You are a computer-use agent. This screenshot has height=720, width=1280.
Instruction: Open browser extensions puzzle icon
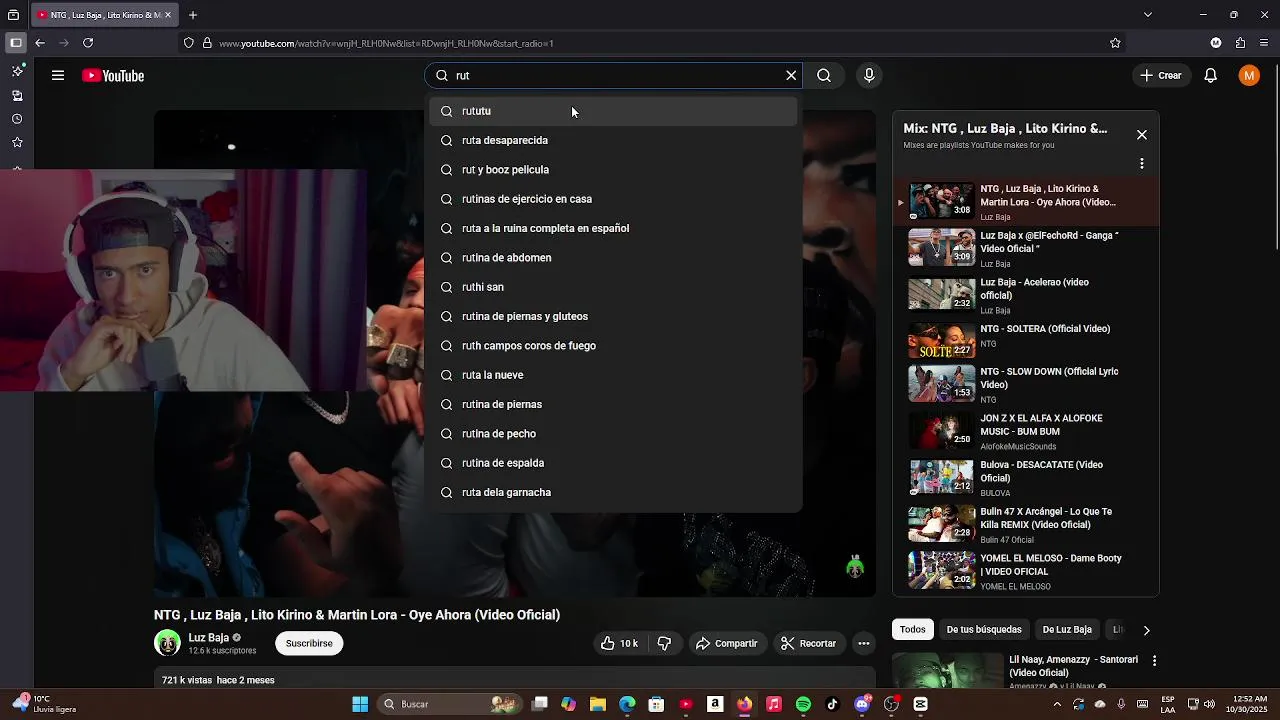click(x=1240, y=43)
